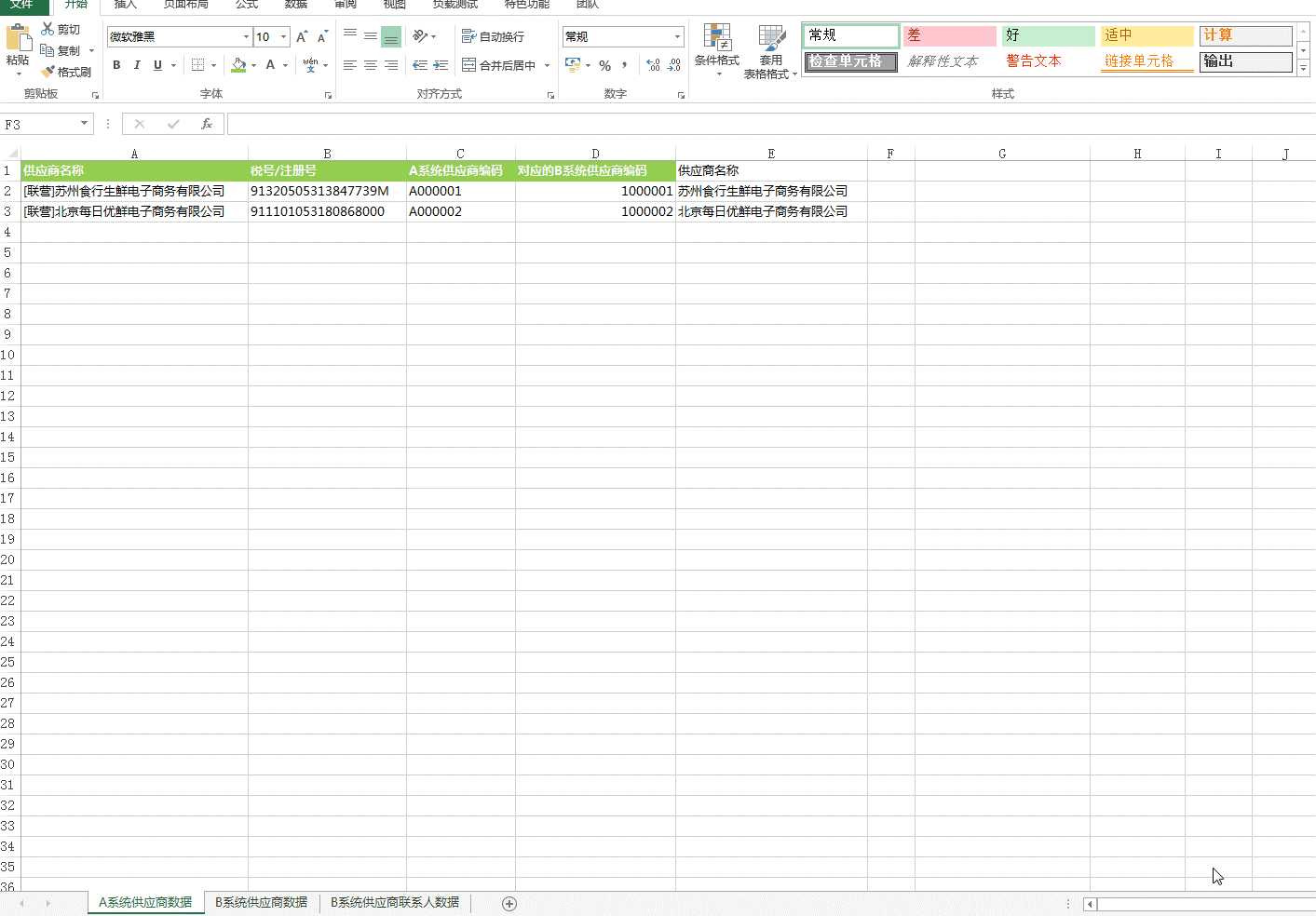The height and width of the screenshot is (916, 1316).
Task: Click the font color A icon
Action: (x=270, y=65)
